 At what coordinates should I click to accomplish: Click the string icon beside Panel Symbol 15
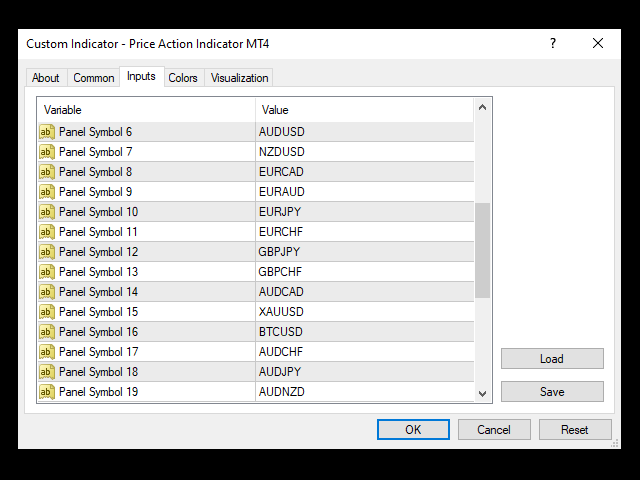[x=47, y=312]
